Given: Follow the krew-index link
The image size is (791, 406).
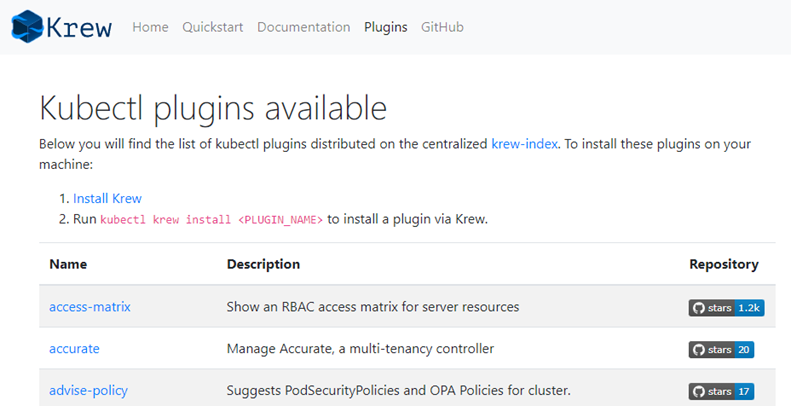Looking at the screenshot, I should pos(525,144).
